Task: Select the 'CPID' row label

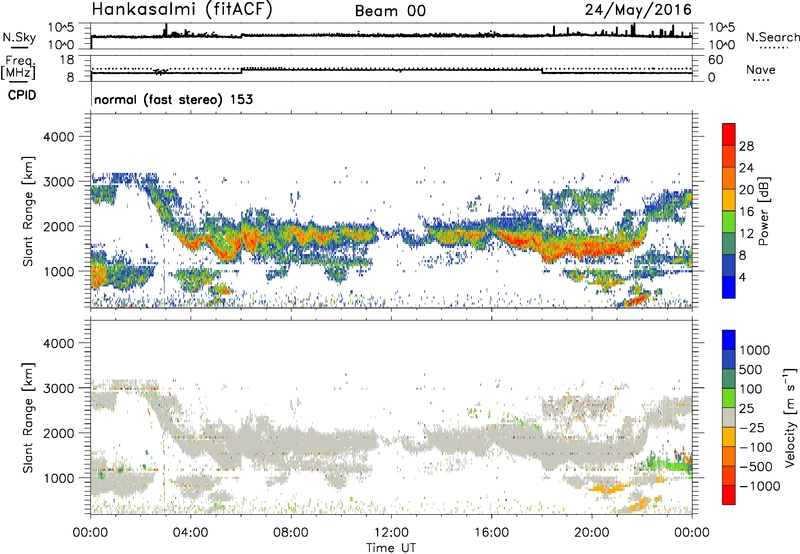Action: 22,95
